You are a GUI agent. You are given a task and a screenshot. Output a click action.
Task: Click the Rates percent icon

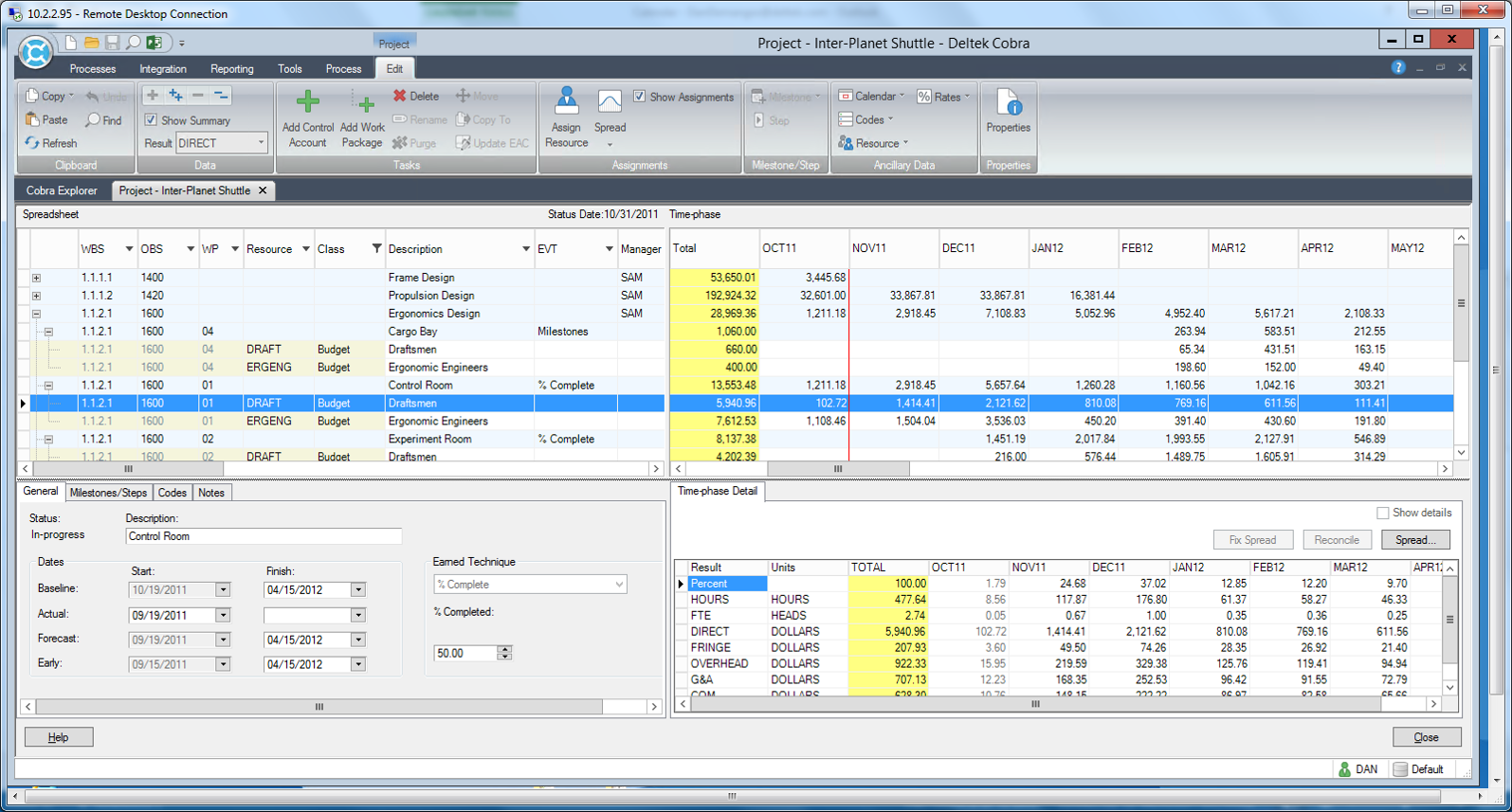[924, 97]
